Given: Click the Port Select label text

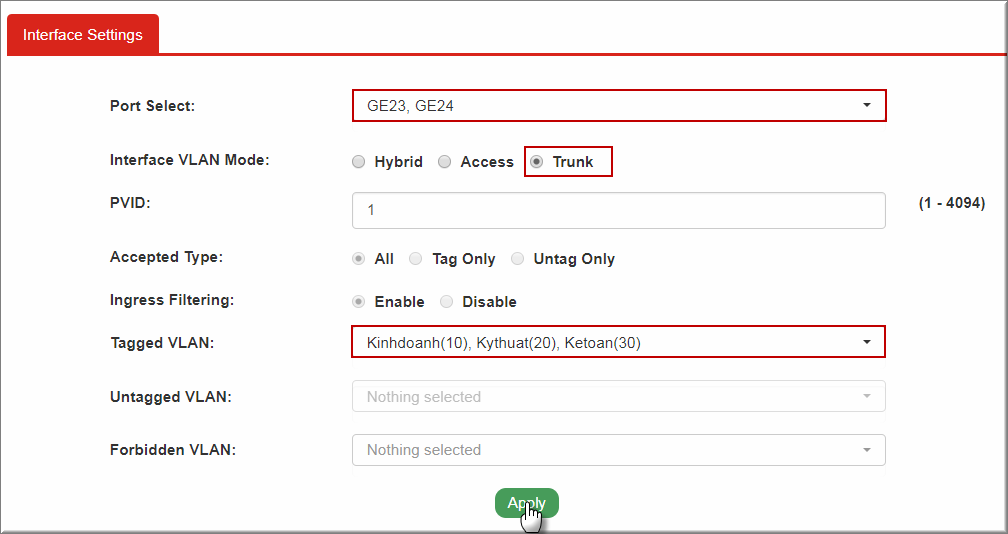Looking at the screenshot, I should (x=152, y=106).
